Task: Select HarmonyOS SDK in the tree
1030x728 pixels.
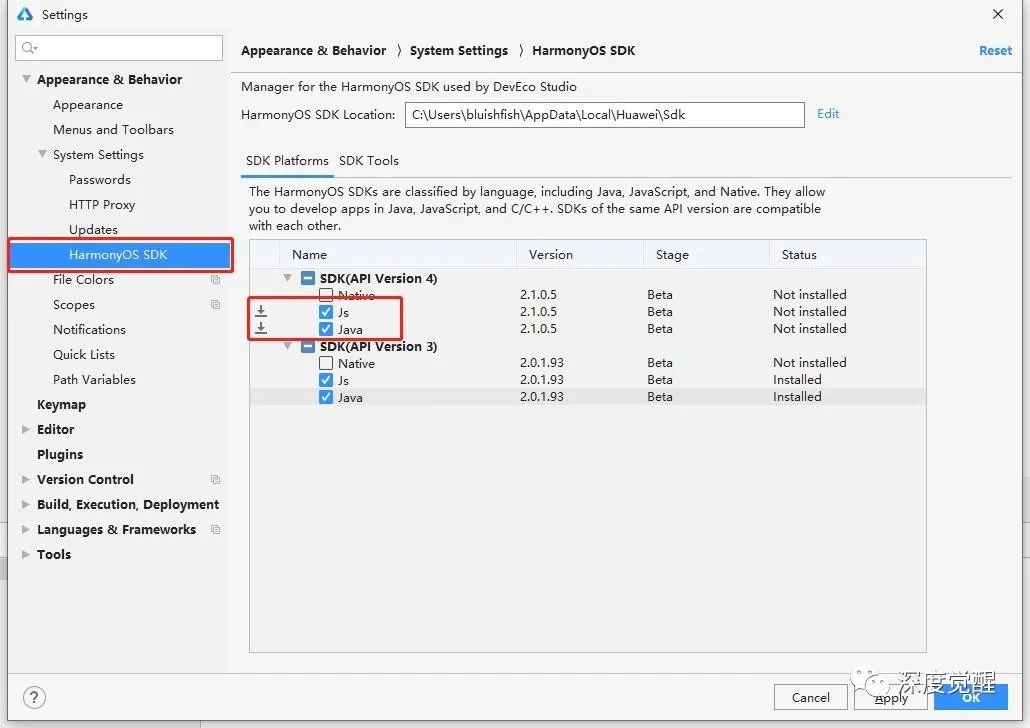Action: click(x=121, y=254)
